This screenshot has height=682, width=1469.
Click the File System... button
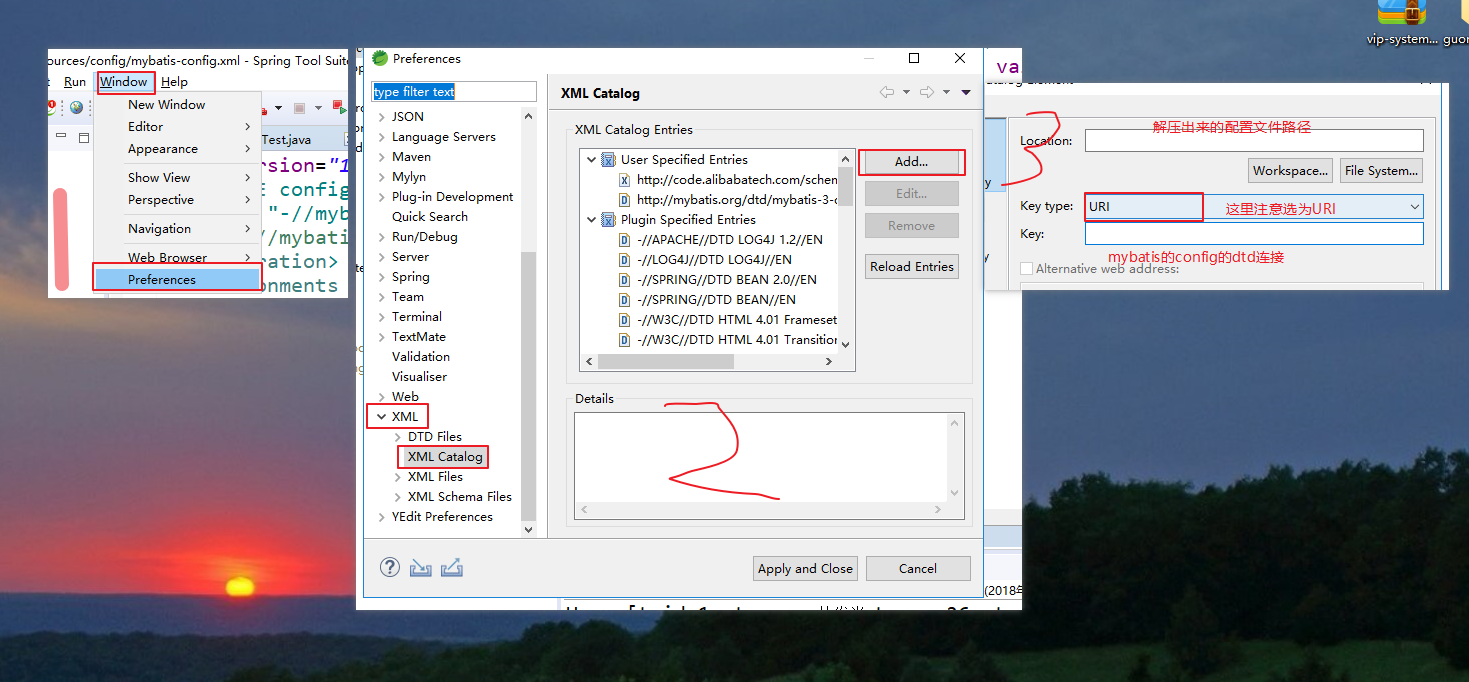(1381, 171)
